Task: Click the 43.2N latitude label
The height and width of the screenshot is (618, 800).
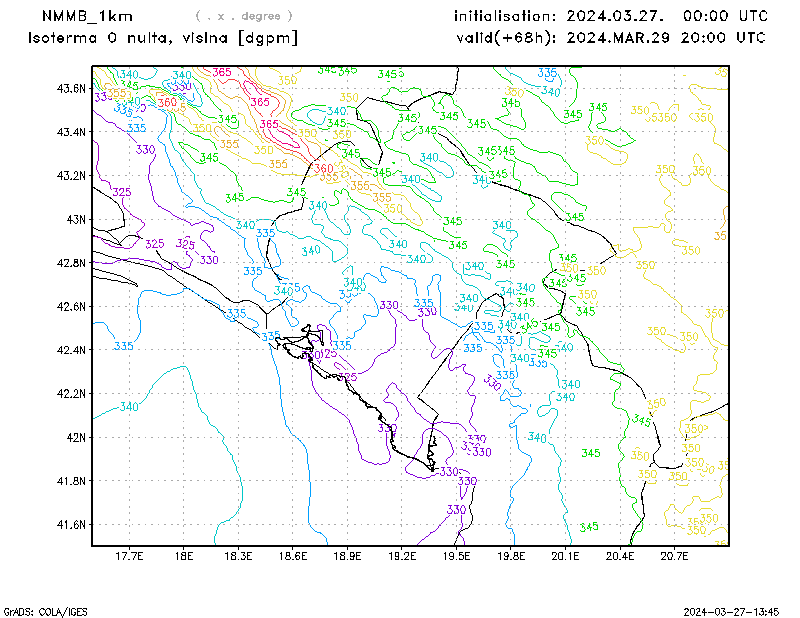Action: click(x=71, y=176)
